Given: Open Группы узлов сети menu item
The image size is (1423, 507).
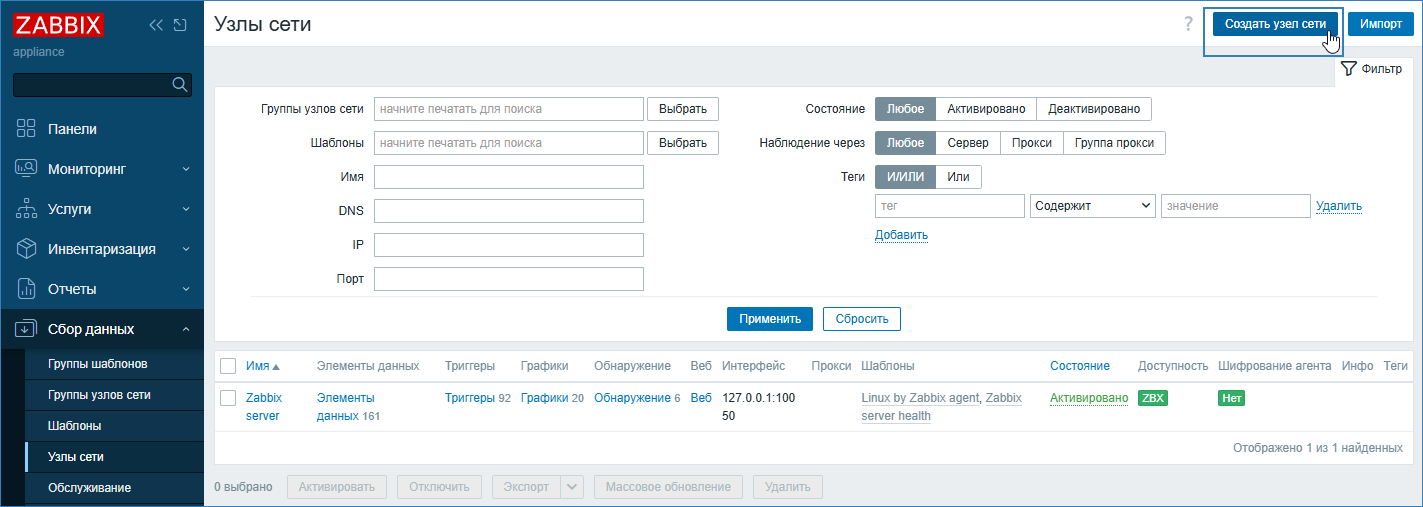Looking at the screenshot, I should [99, 395].
